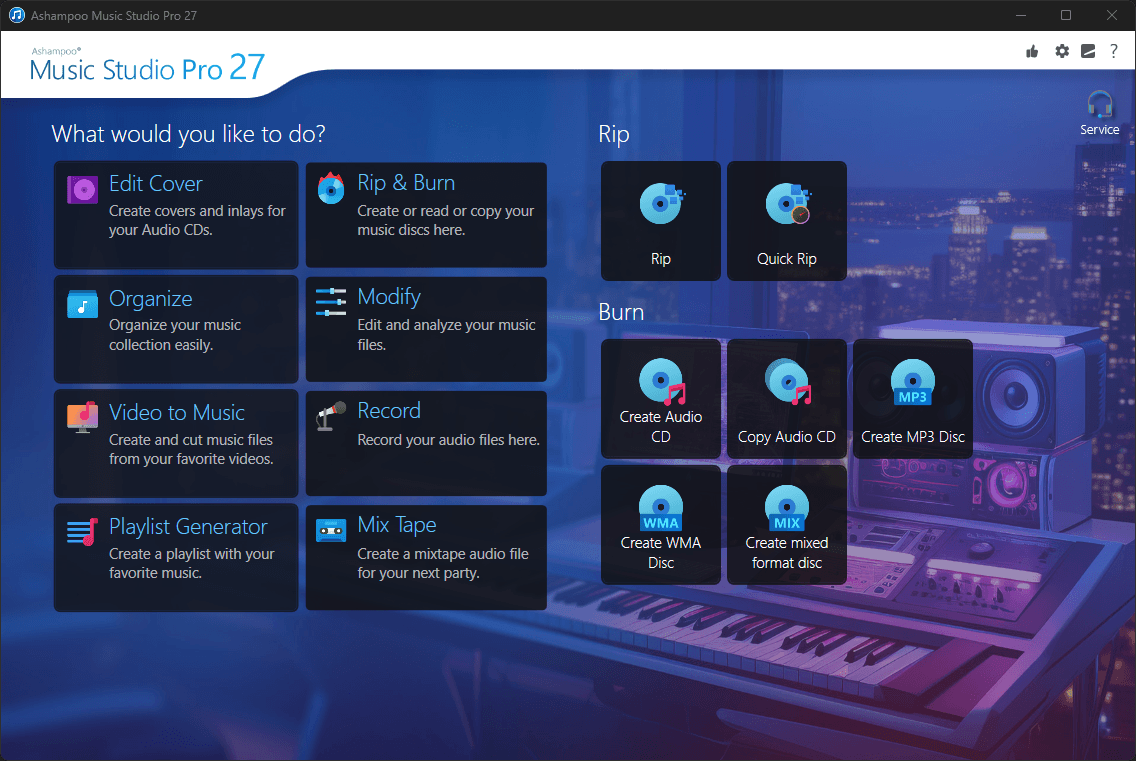Select the Organize heading

pos(151,299)
